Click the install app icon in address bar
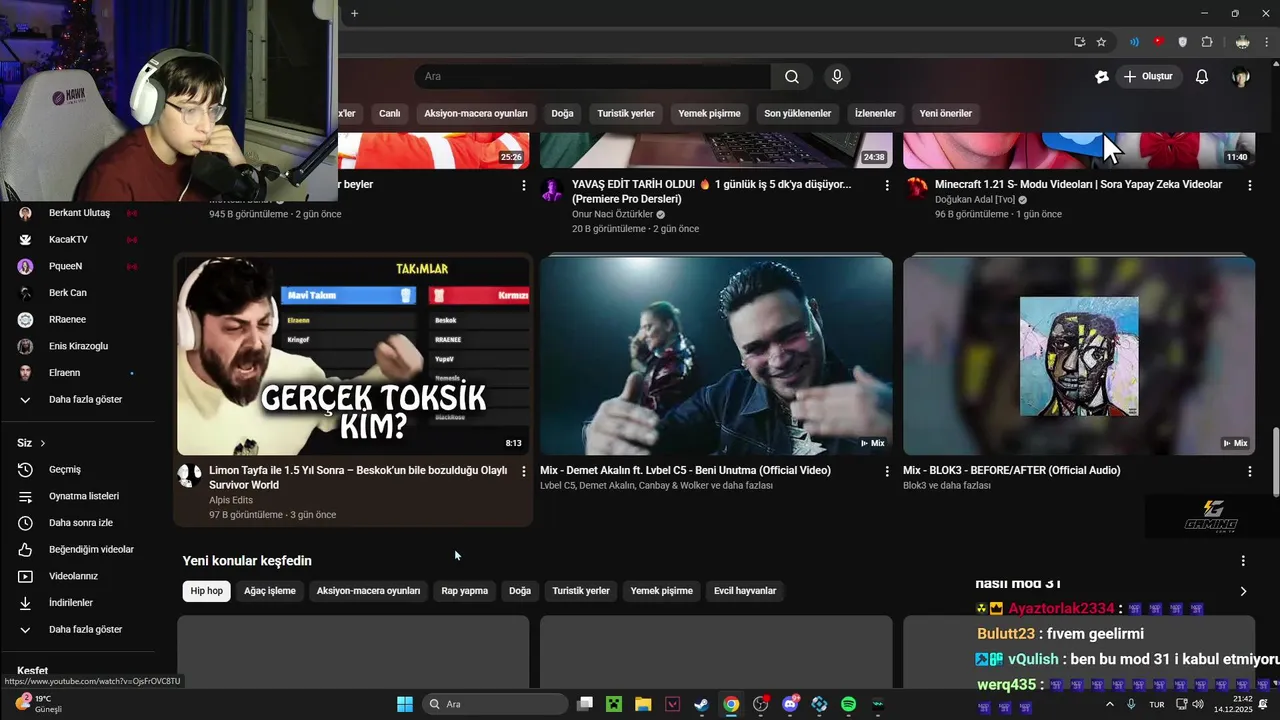1280x720 pixels. 1079,42
